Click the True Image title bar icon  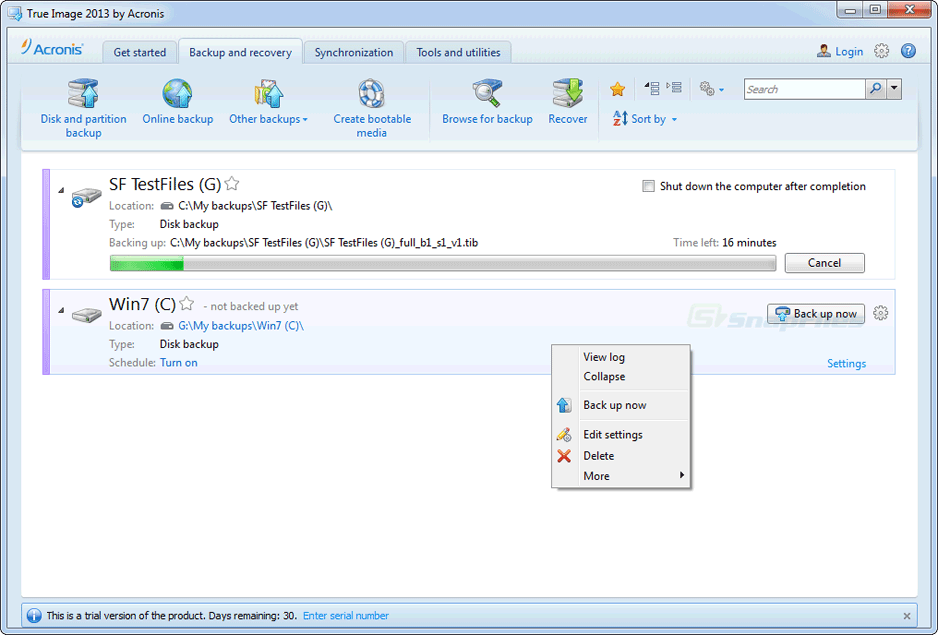(x=14, y=13)
